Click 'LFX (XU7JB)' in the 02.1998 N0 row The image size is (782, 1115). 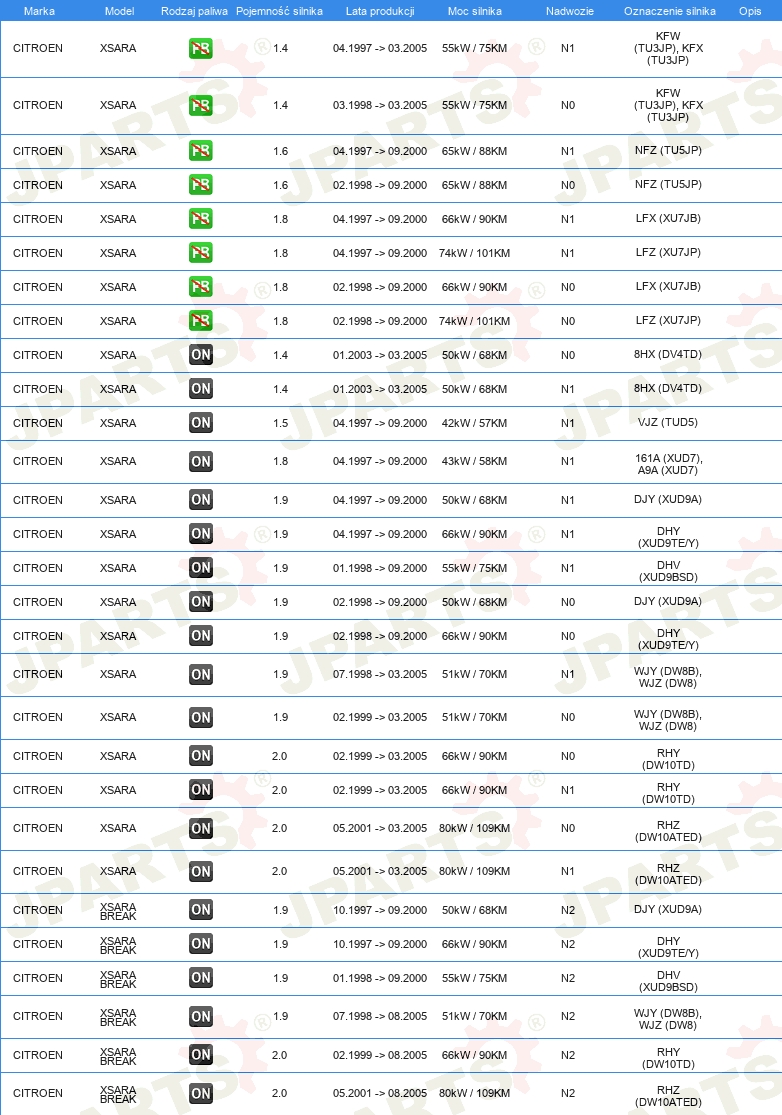pyautogui.click(x=668, y=287)
